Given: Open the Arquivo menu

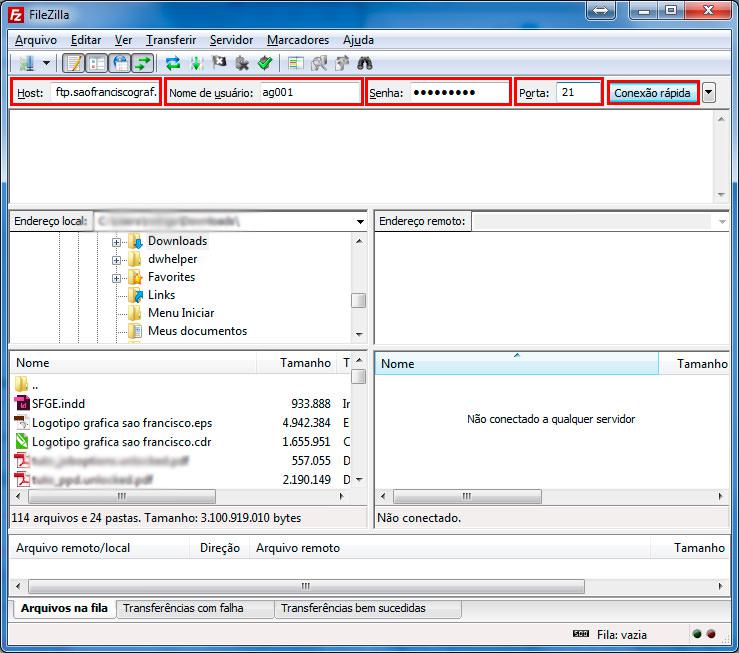Looking at the screenshot, I should (x=36, y=40).
